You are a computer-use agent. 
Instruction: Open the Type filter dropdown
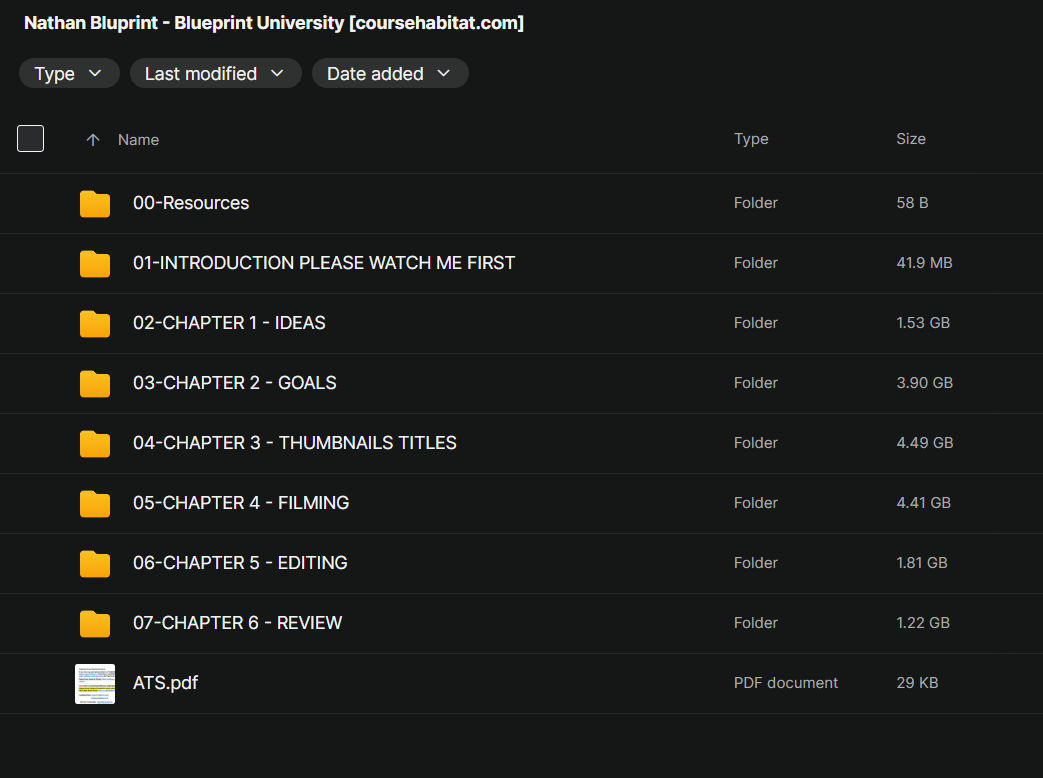pos(69,73)
